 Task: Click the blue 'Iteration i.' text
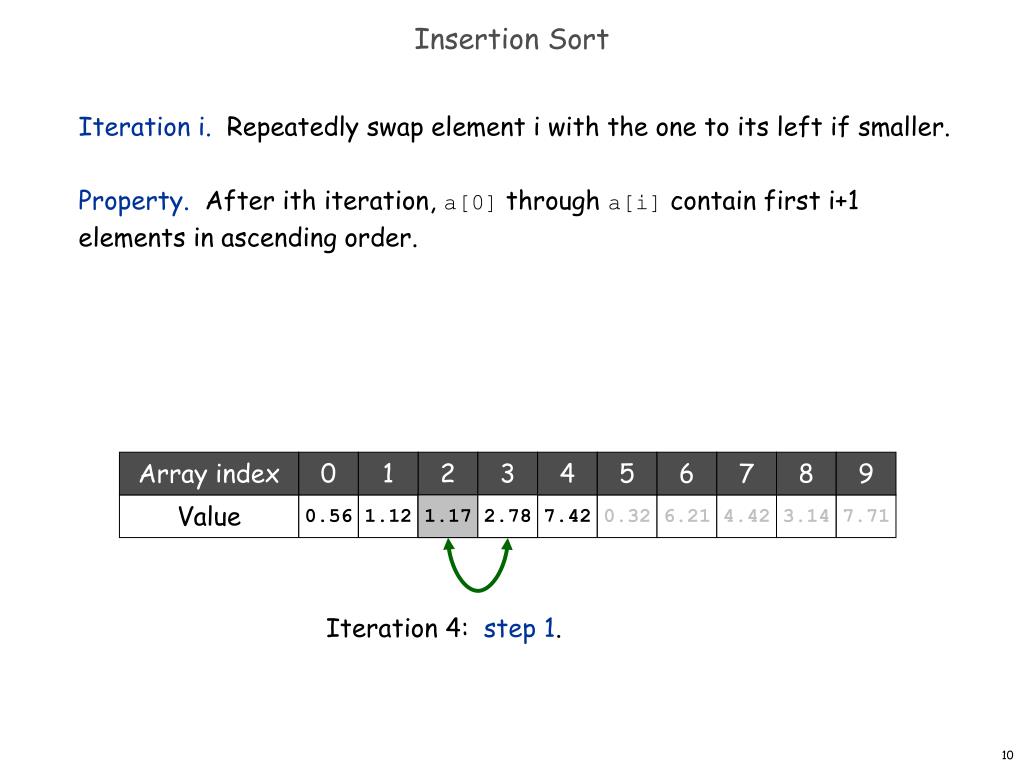(x=144, y=127)
